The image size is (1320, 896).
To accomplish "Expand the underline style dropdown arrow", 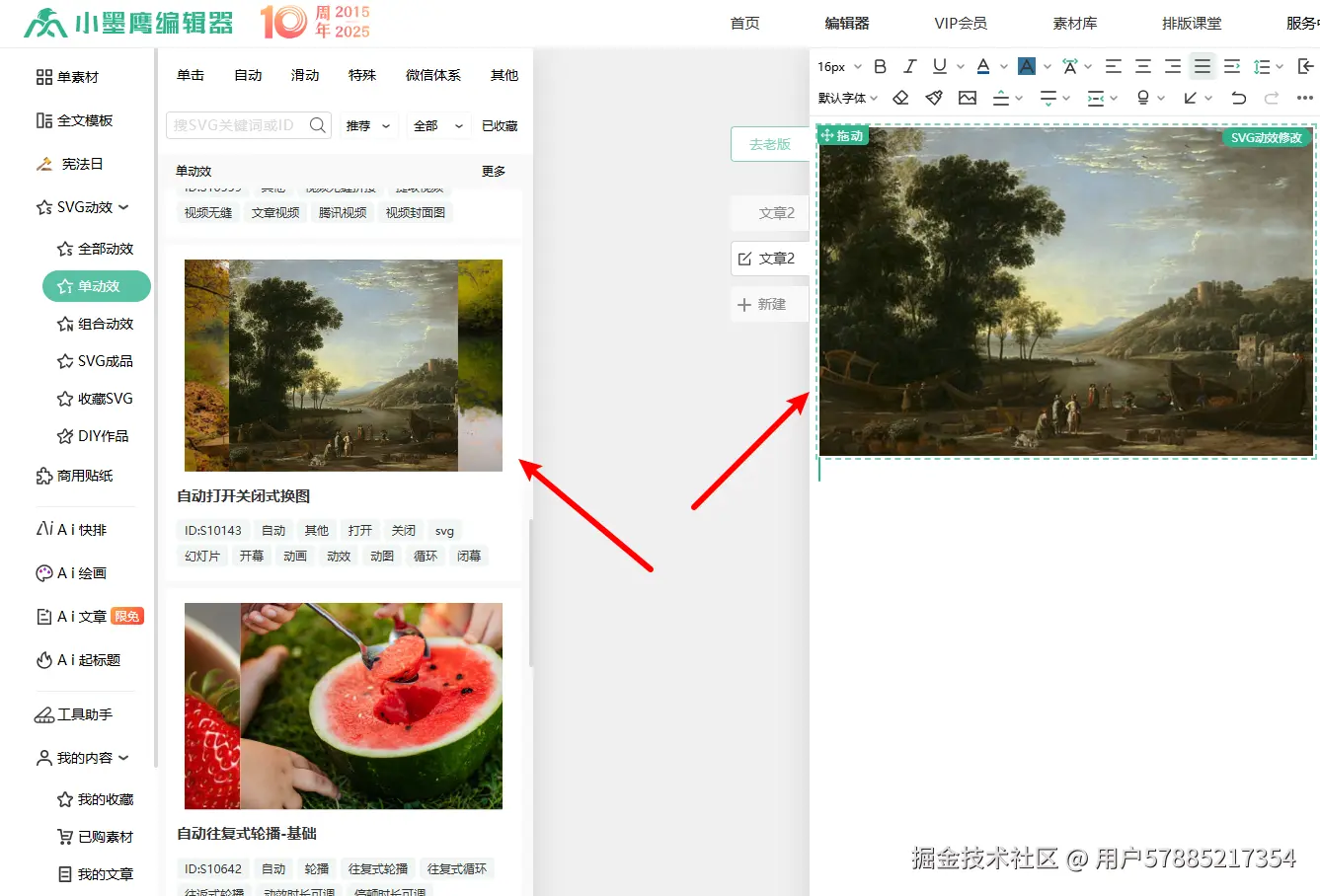I will pyautogui.click(x=961, y=67).
